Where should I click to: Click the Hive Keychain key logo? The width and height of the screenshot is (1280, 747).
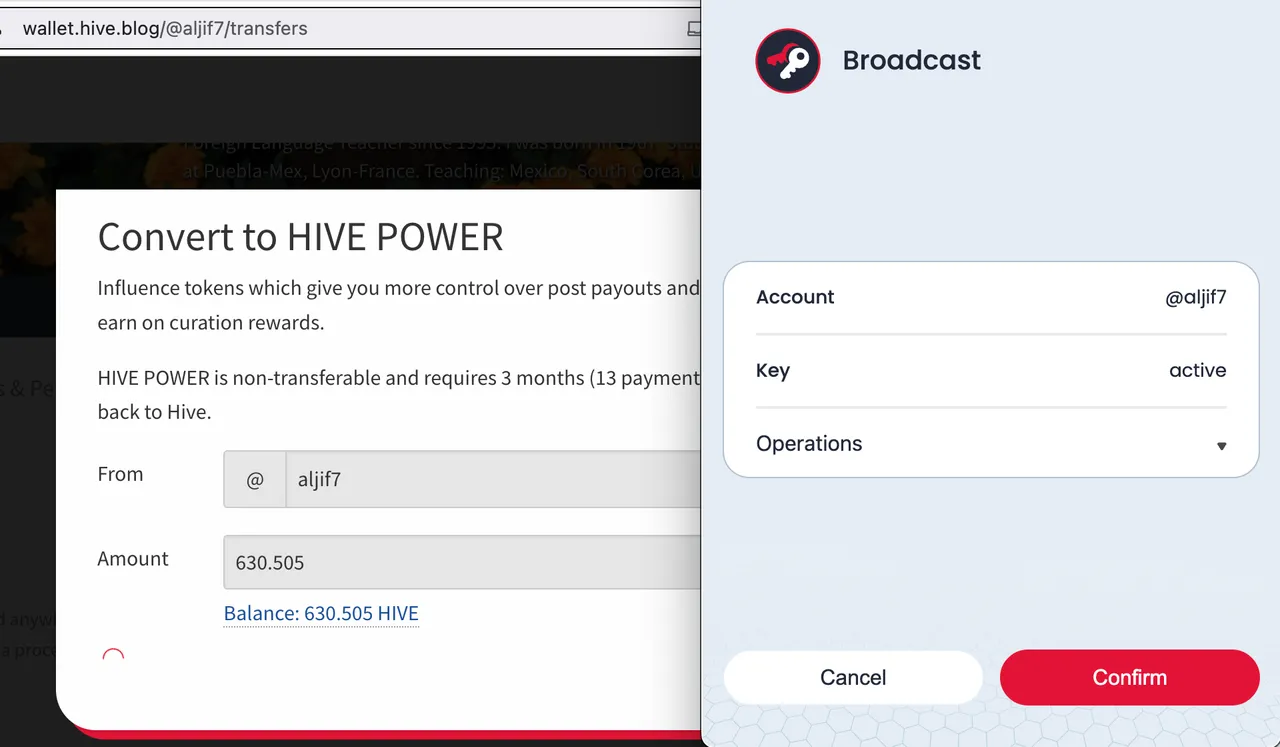[788, 60]
